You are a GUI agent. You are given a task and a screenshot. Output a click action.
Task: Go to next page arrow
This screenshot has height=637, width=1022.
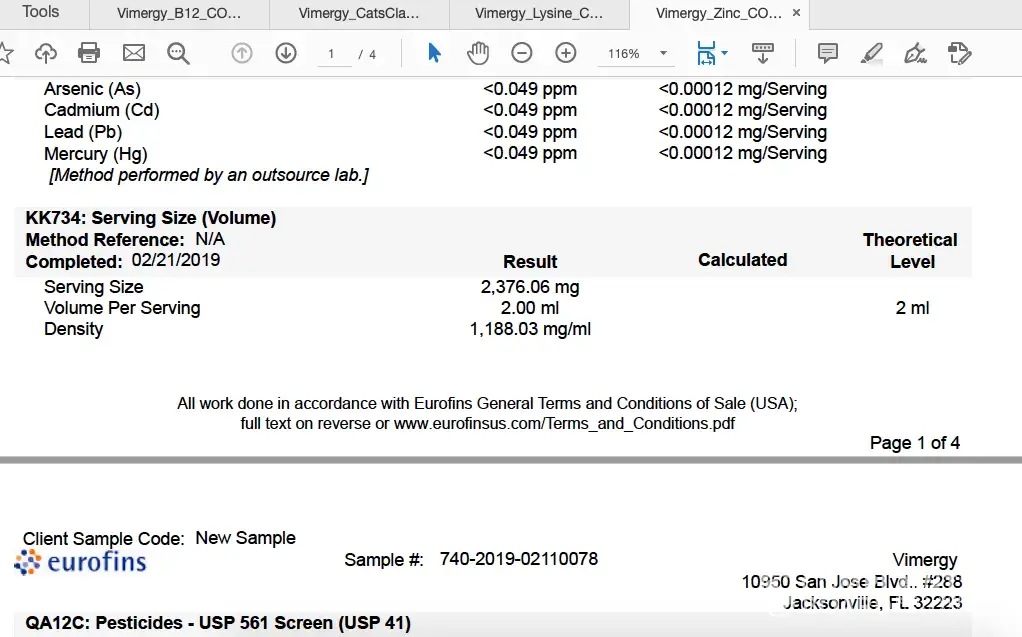286,53
